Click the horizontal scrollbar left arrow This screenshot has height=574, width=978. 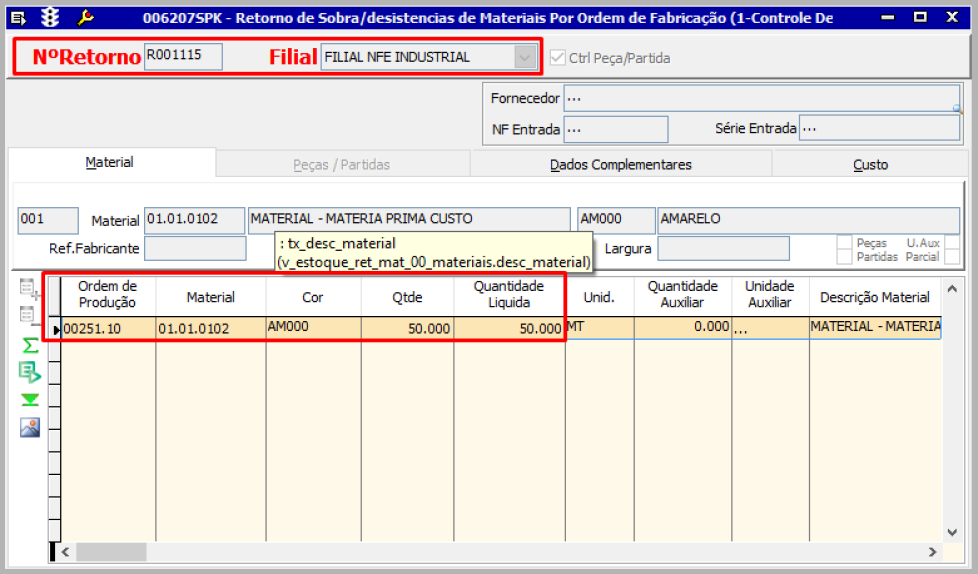(x=65, y=552)
